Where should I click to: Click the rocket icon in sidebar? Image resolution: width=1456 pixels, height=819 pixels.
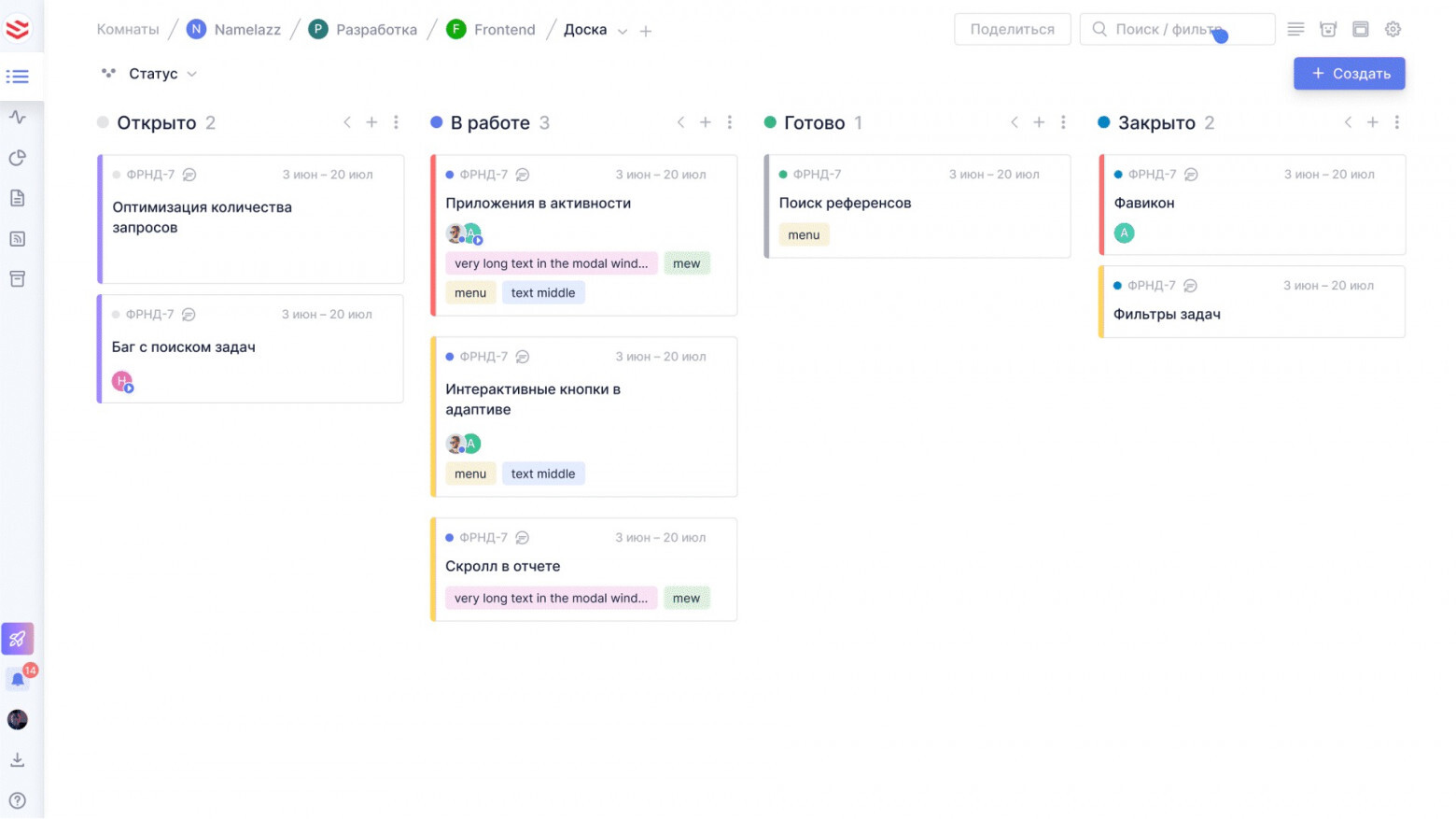[18, 639]
